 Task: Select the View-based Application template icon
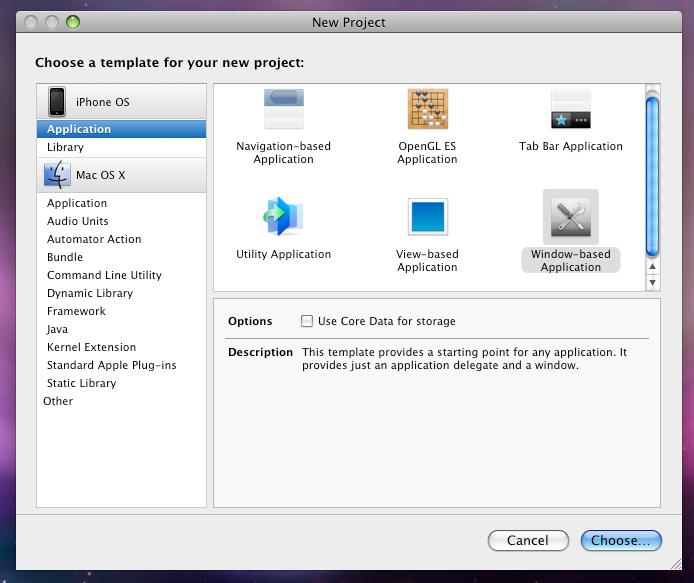pyautogui.click(x=428, y=216)
